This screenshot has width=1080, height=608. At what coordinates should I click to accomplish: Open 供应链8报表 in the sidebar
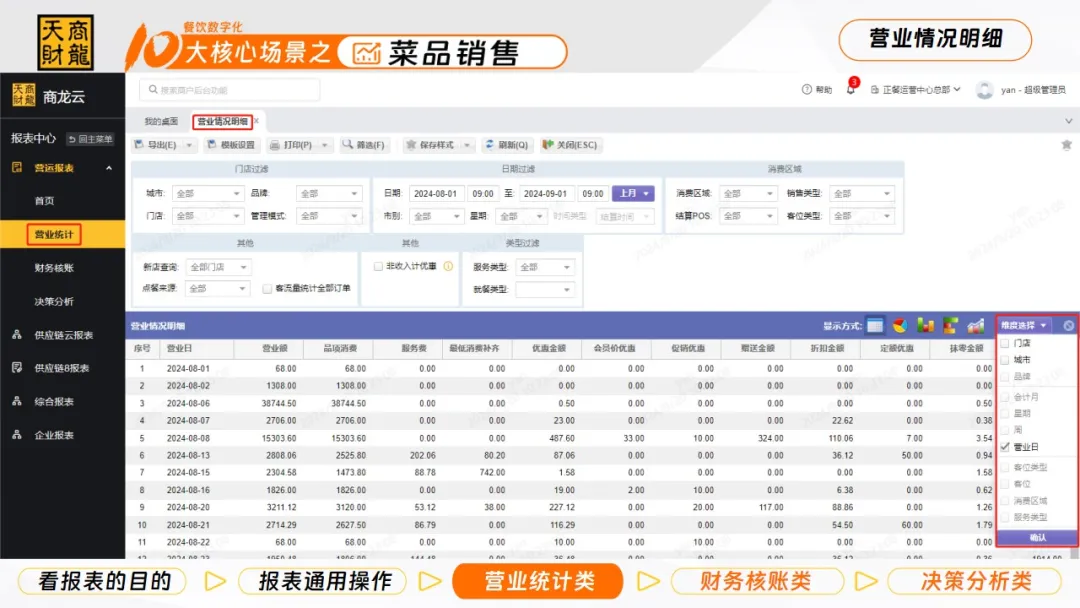point(61,368)
